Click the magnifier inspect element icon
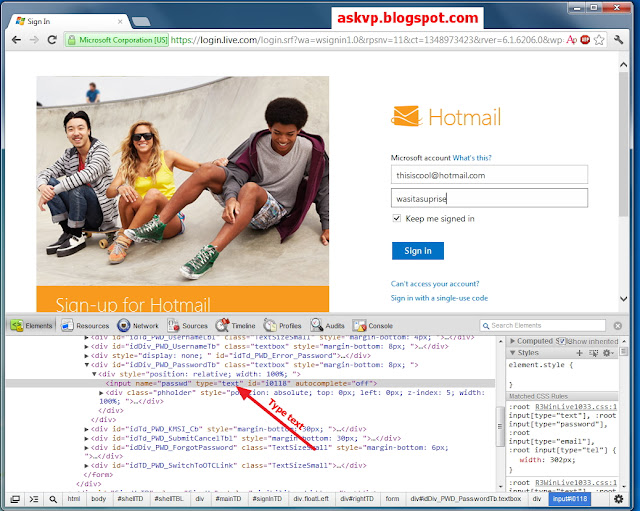Viewport: 640px width, 511px height. pos(53,499)
